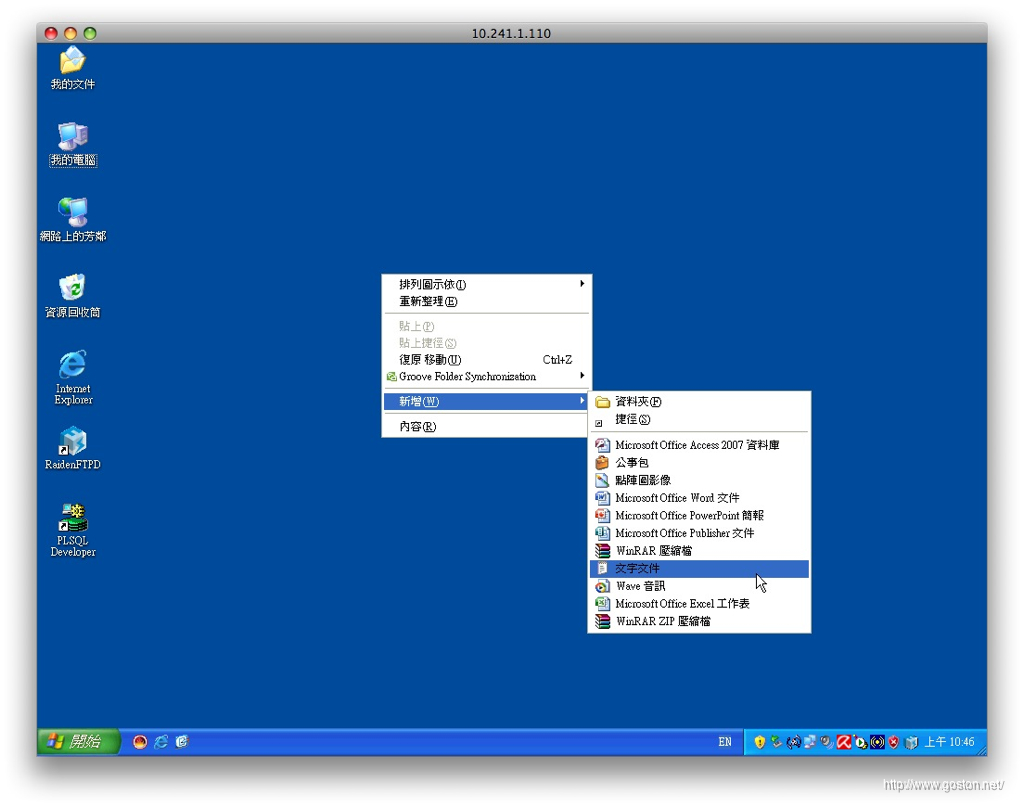Expand the 排列圖示依(I) submenu
The height and width of the screenshot is (807, 1024).
coord(487,284)
